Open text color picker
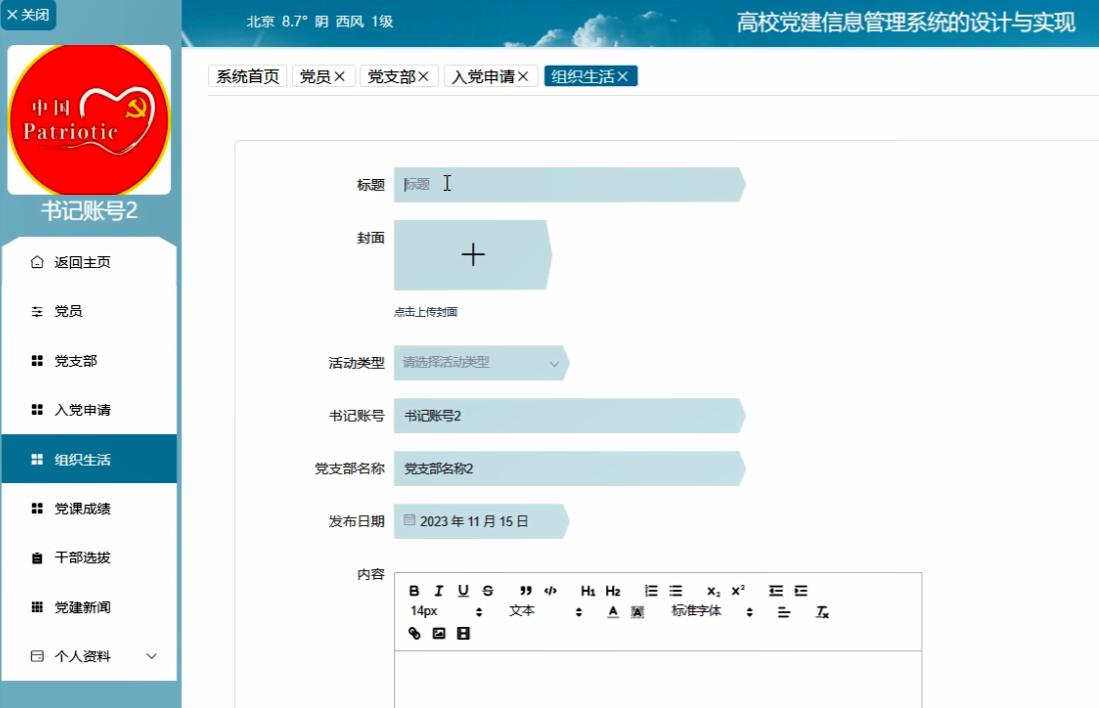The image size is (1099, 708). [613, 612]
